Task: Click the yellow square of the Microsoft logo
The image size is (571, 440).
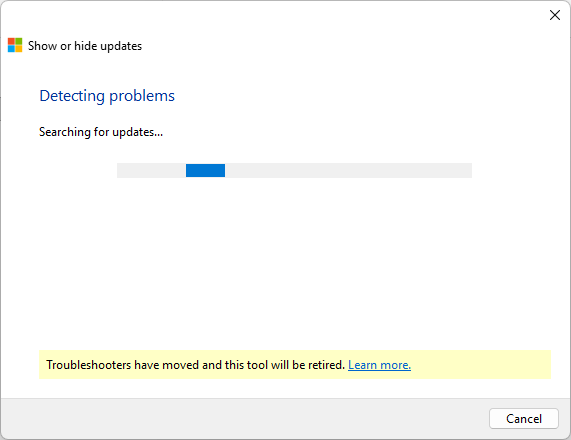Action: click(x=19, y=49)
